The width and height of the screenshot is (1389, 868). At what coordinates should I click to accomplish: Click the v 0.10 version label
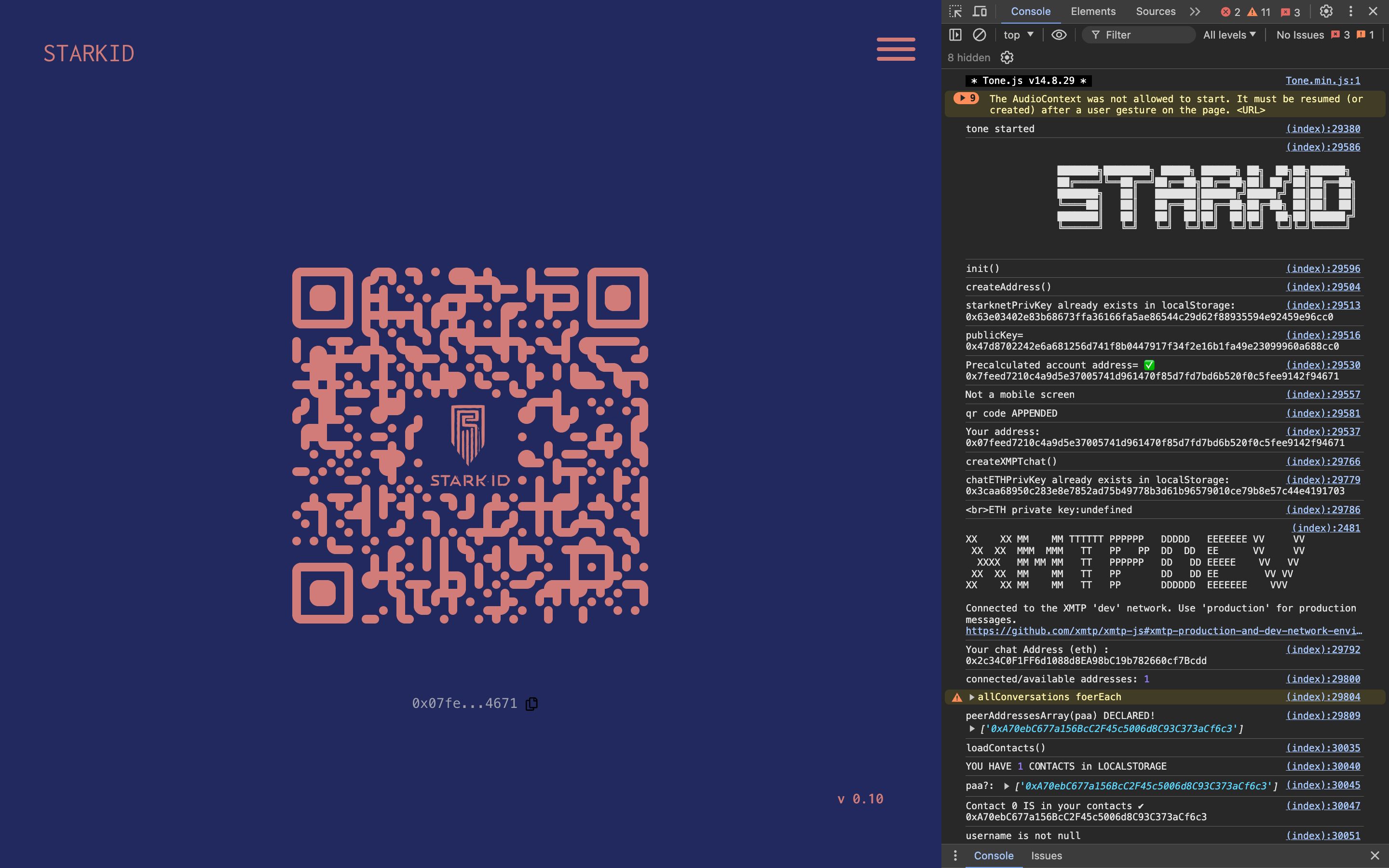pyautogui.click(x=860, y=799)
